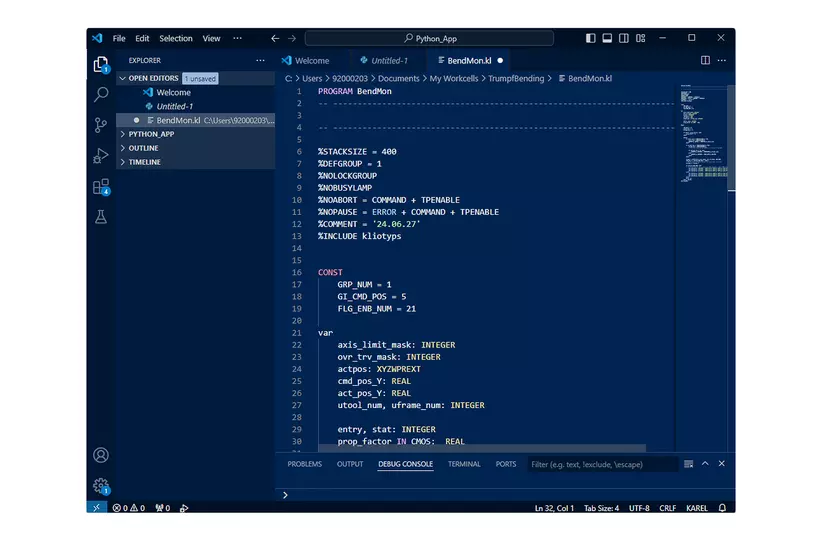This screenshot has height=540, width=822.
Task: Open the Manage settings gear
Action: coord(101,485)
